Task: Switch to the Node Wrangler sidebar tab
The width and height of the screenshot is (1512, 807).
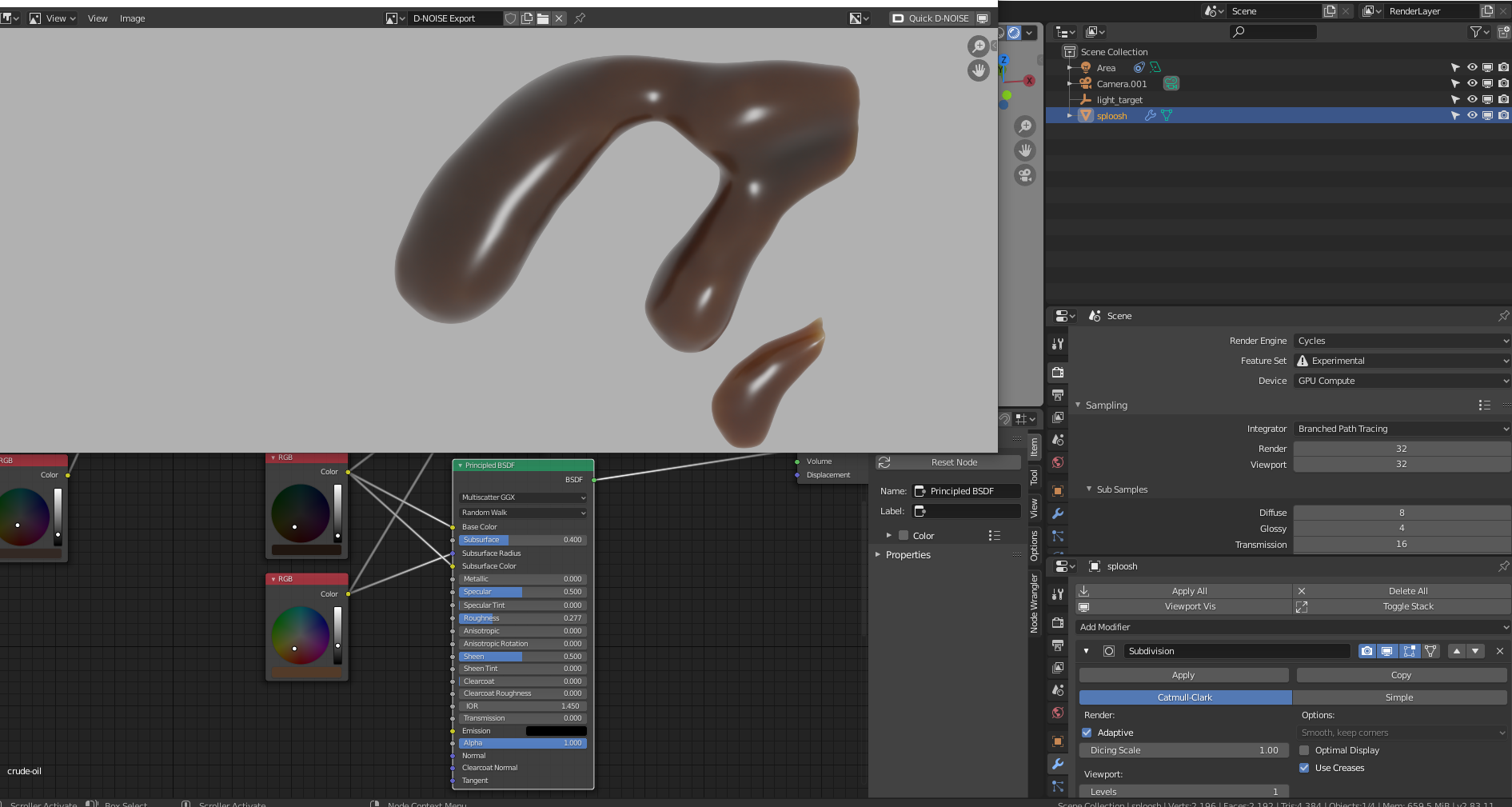Action: (1034, 603)
